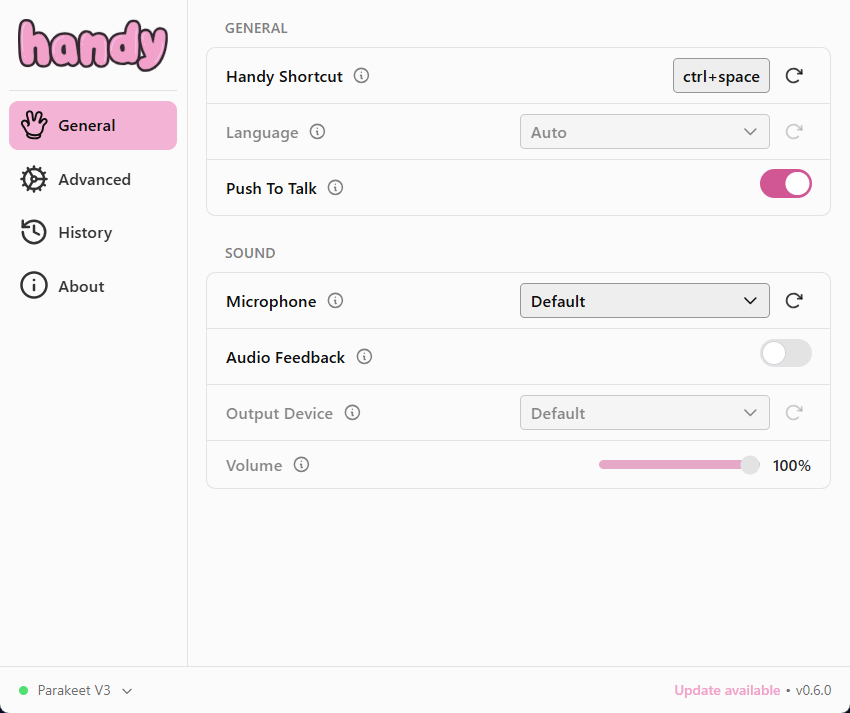This screenshot has width=850, height=713.
Task: Open the Microphone dropdown
Action: [x=644, y=301]
